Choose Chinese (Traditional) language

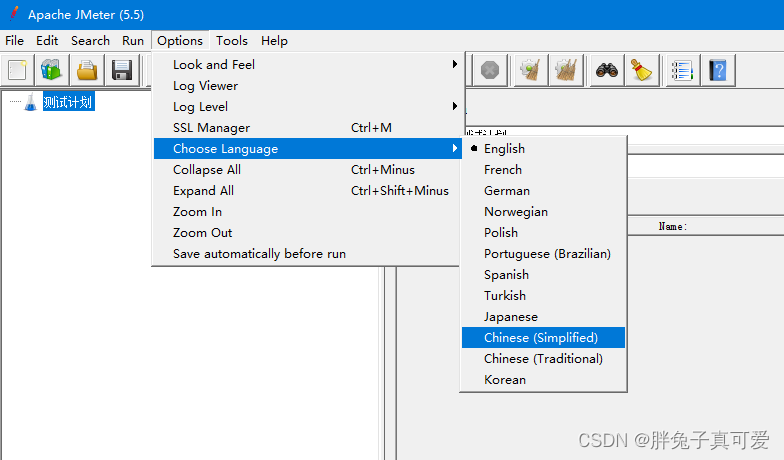[543, 358]
